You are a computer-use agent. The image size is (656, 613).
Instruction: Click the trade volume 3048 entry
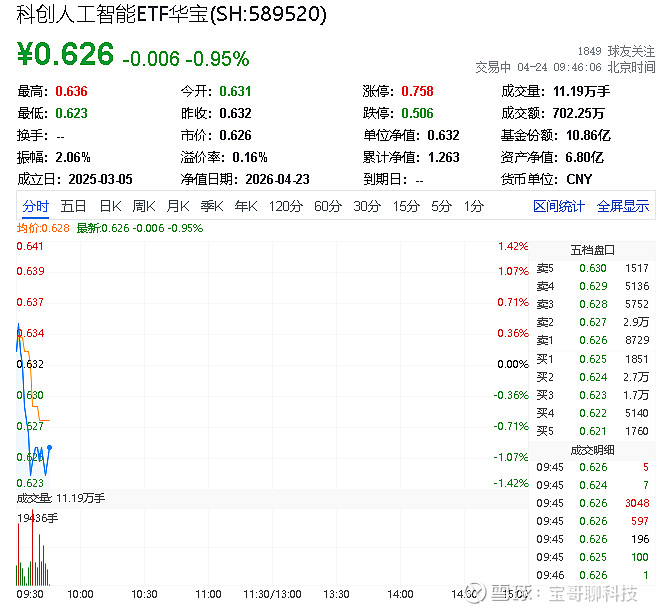tap(637, 503)
